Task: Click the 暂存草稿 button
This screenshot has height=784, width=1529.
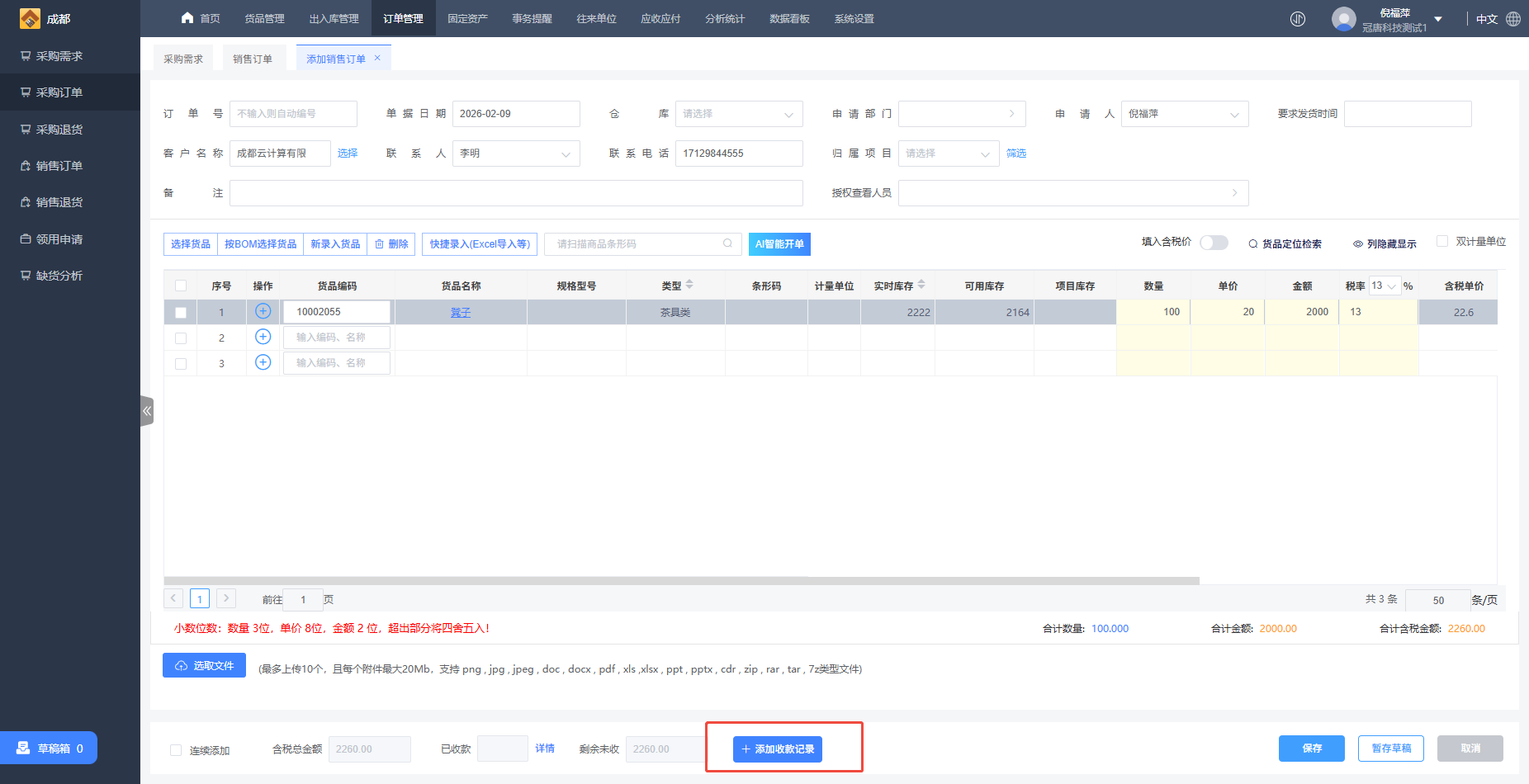Action: coord(1391,748)
